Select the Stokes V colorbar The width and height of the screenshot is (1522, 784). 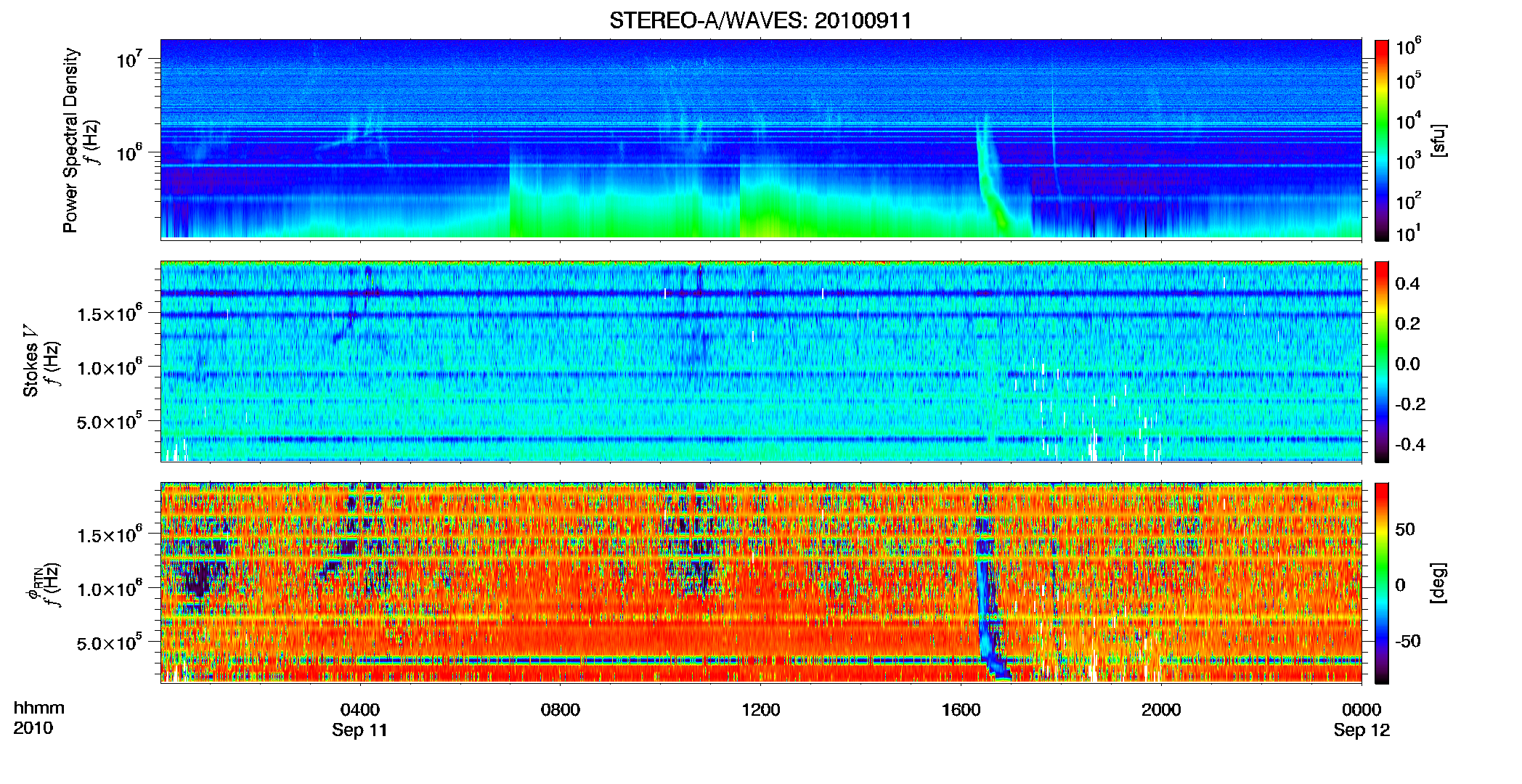tap(1382, 362)
